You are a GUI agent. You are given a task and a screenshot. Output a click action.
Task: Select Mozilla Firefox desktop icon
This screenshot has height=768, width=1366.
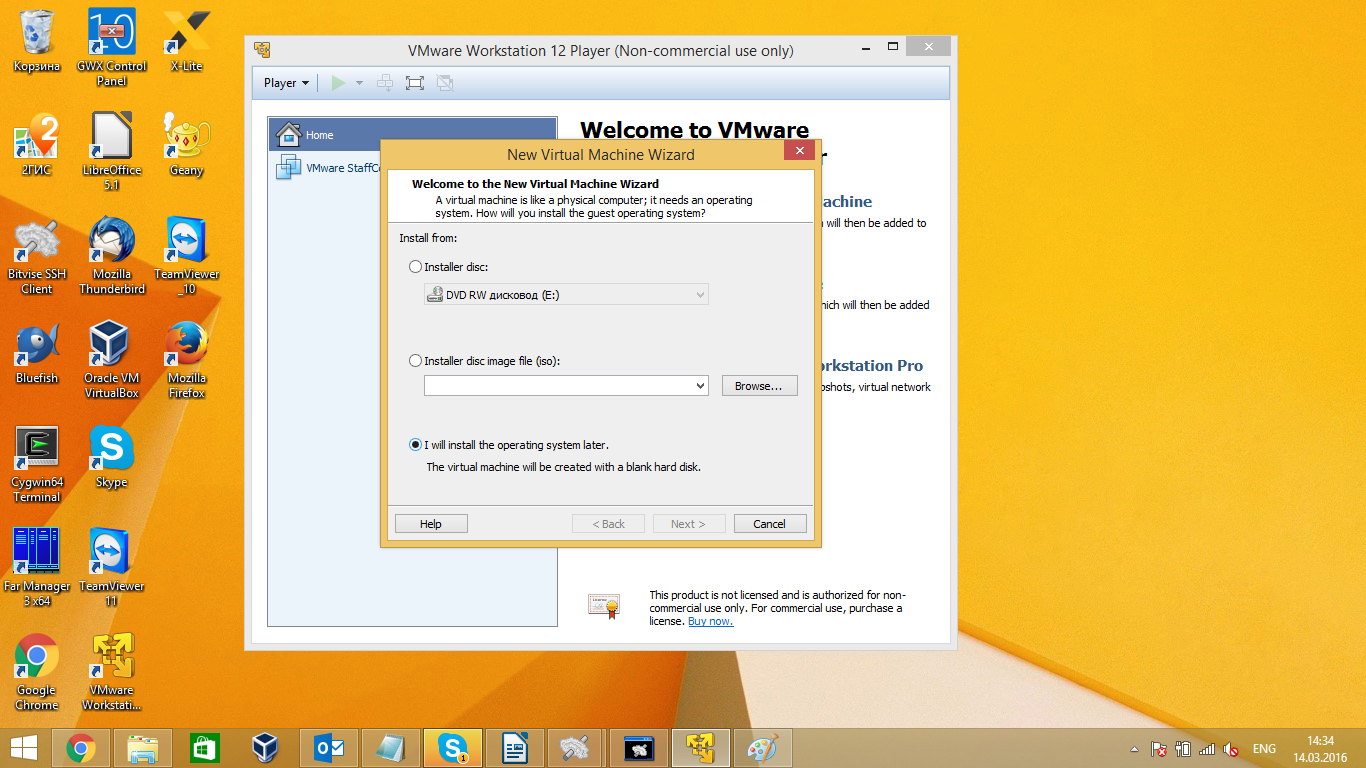[x=186, y=359]
